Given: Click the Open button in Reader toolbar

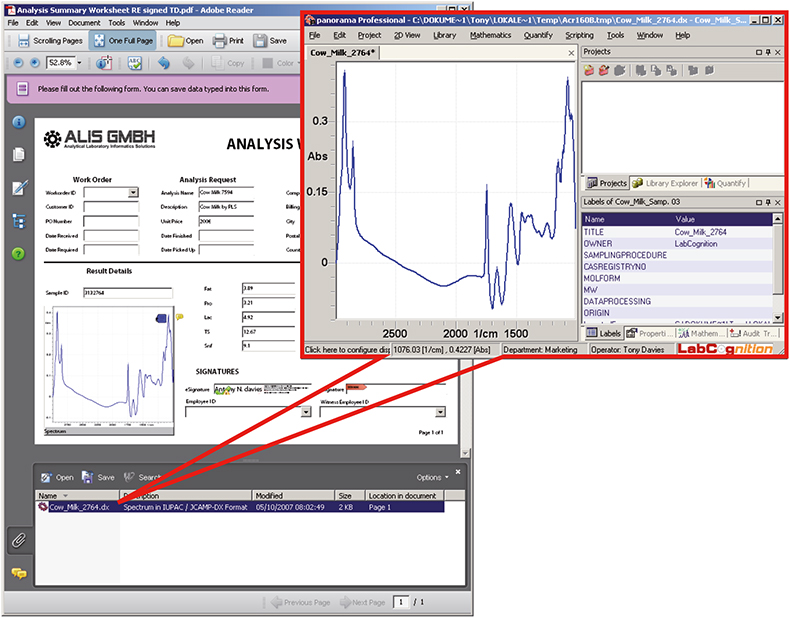Looking at the screenshot, I should click(x=185, y=41).
